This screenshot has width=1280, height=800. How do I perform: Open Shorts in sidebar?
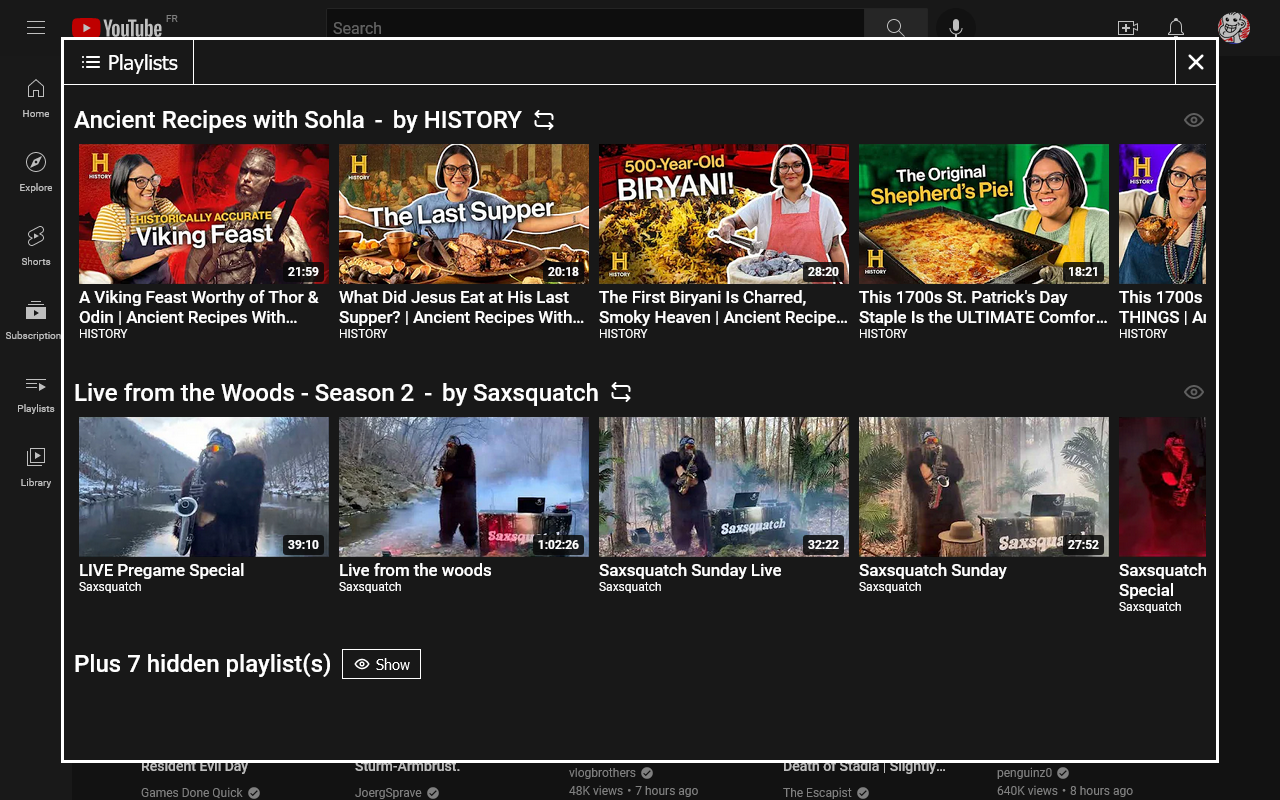pyautogui.click(x=36, y=246)
